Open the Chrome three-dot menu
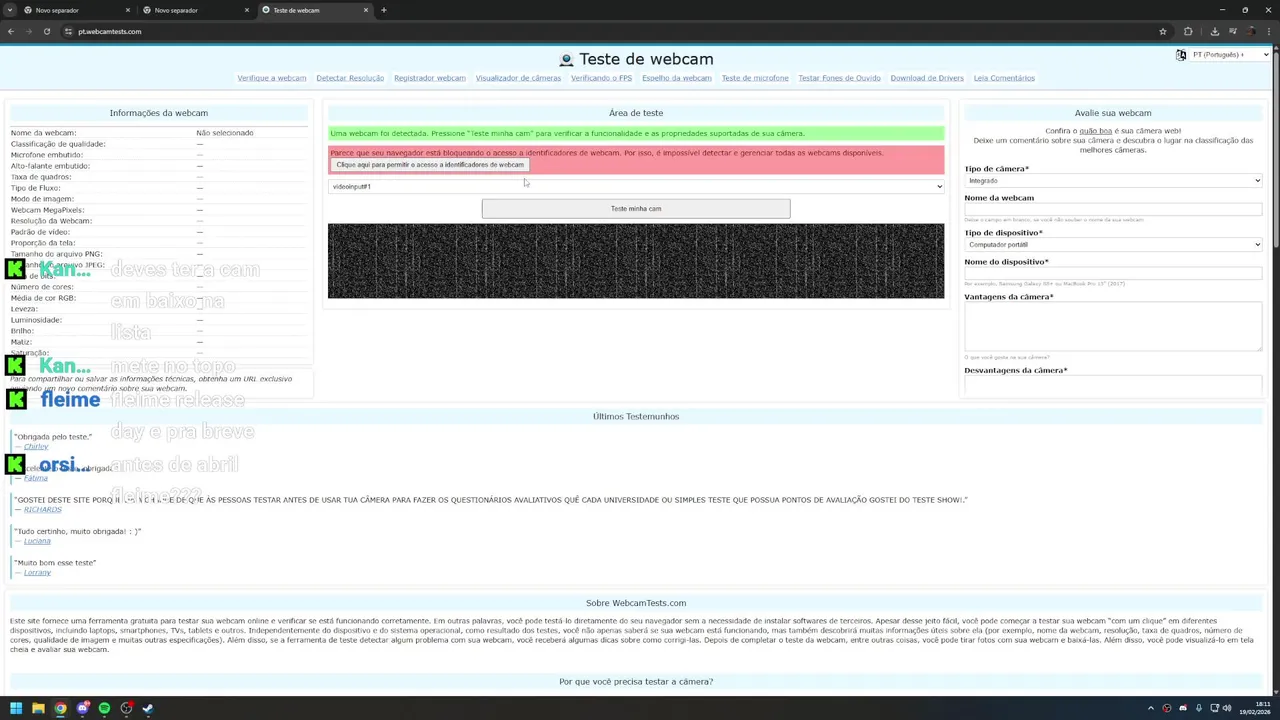Screen dimensions: 1280x720 pos(1268,31)
